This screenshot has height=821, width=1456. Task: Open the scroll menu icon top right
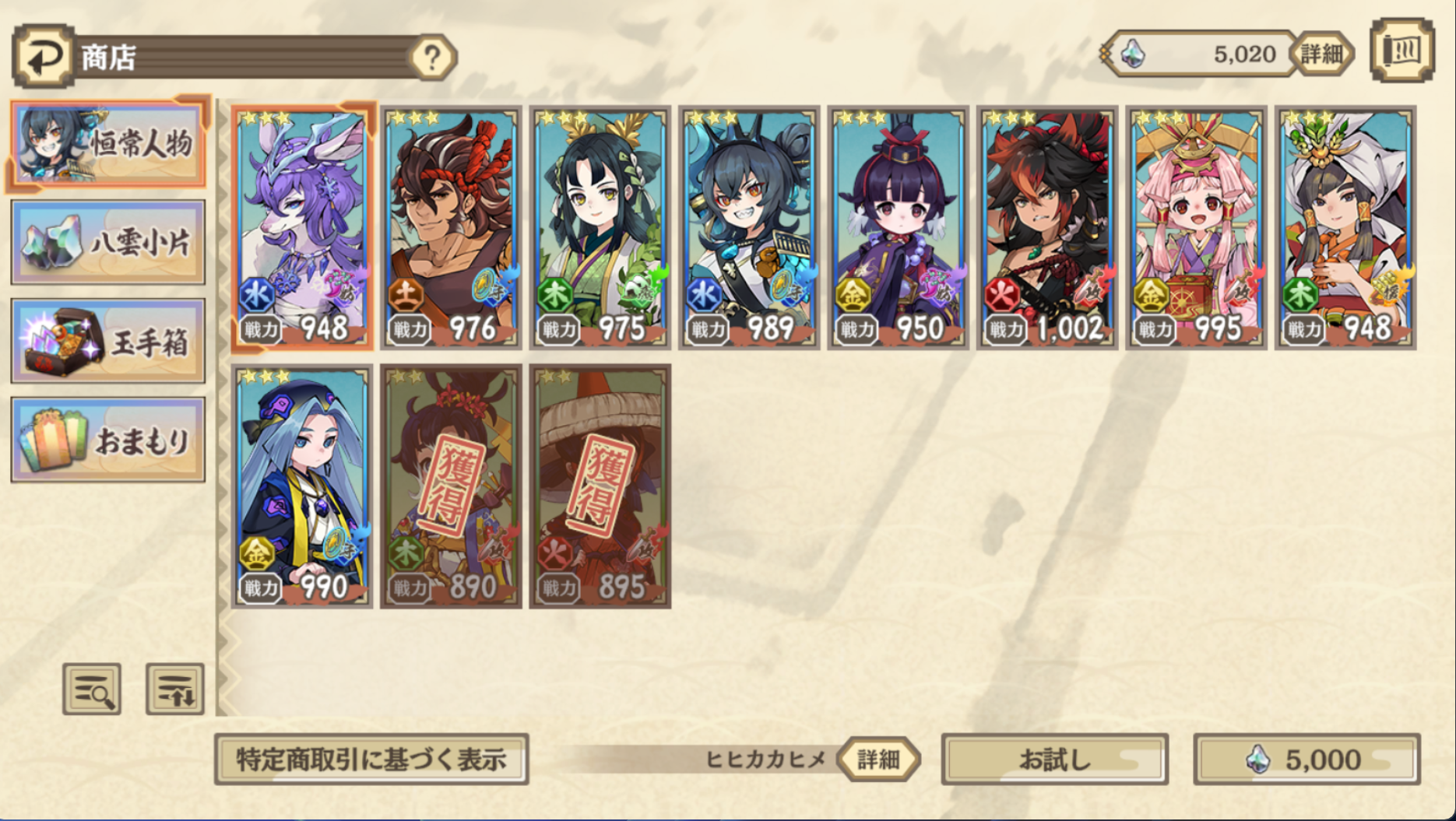click(x=1402, y=51)
